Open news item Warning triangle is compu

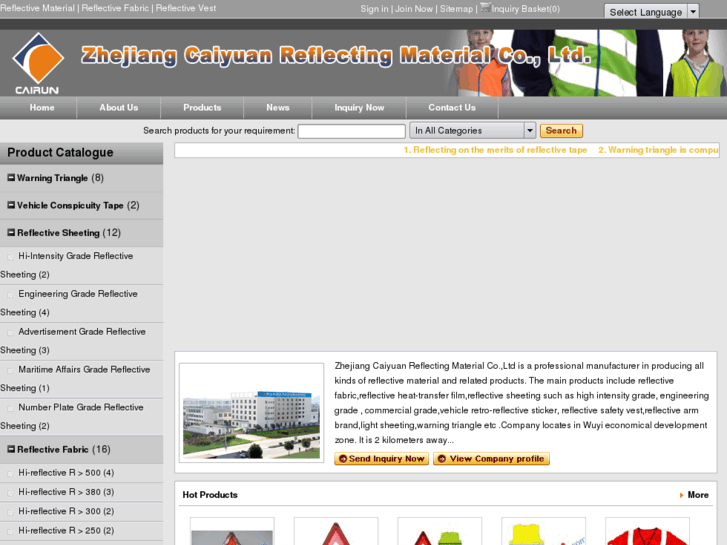pyautogui.click(x=658, y=150)
